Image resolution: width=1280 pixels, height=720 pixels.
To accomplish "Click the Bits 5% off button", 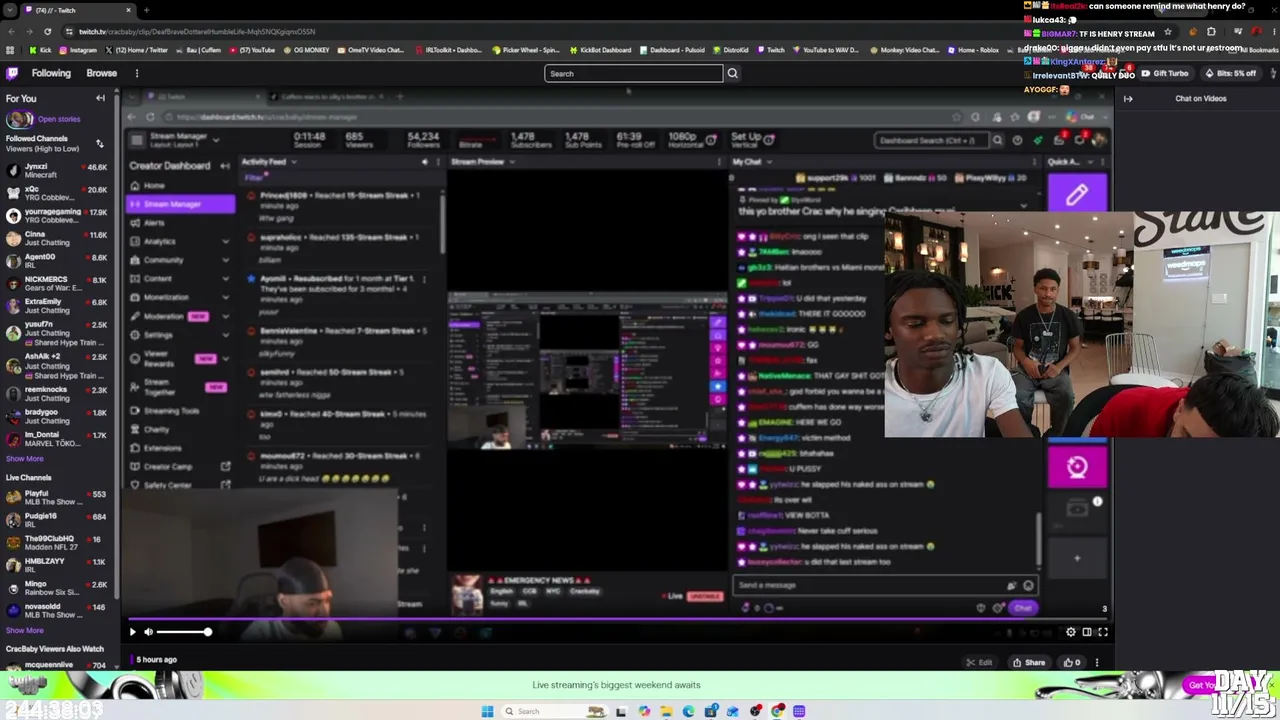I will tap(1230, 73).
